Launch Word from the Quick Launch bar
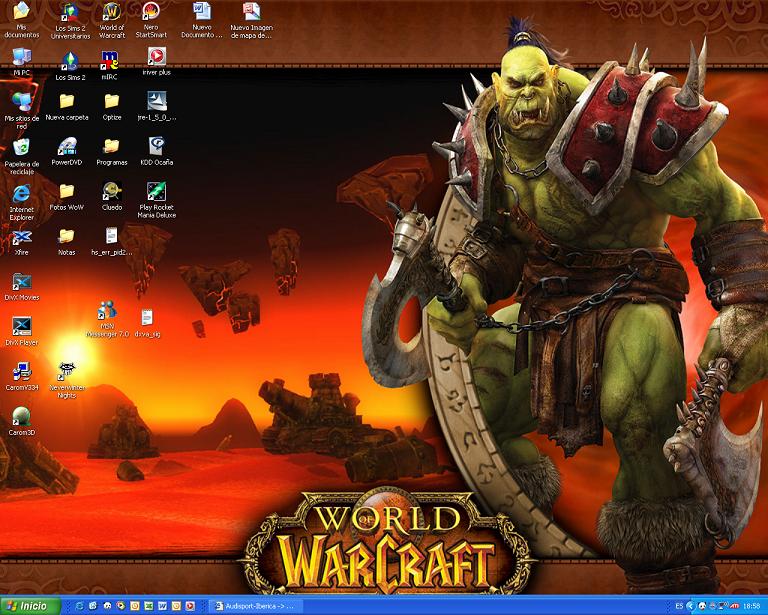Screen dimensions: 768x615 coord(162,606)
